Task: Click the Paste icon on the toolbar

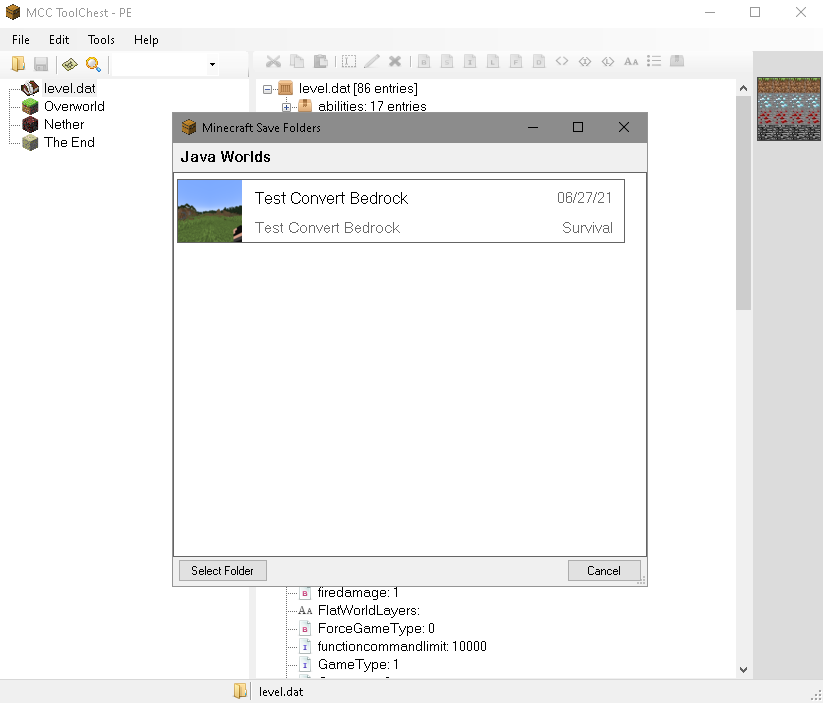Action: 319,61
